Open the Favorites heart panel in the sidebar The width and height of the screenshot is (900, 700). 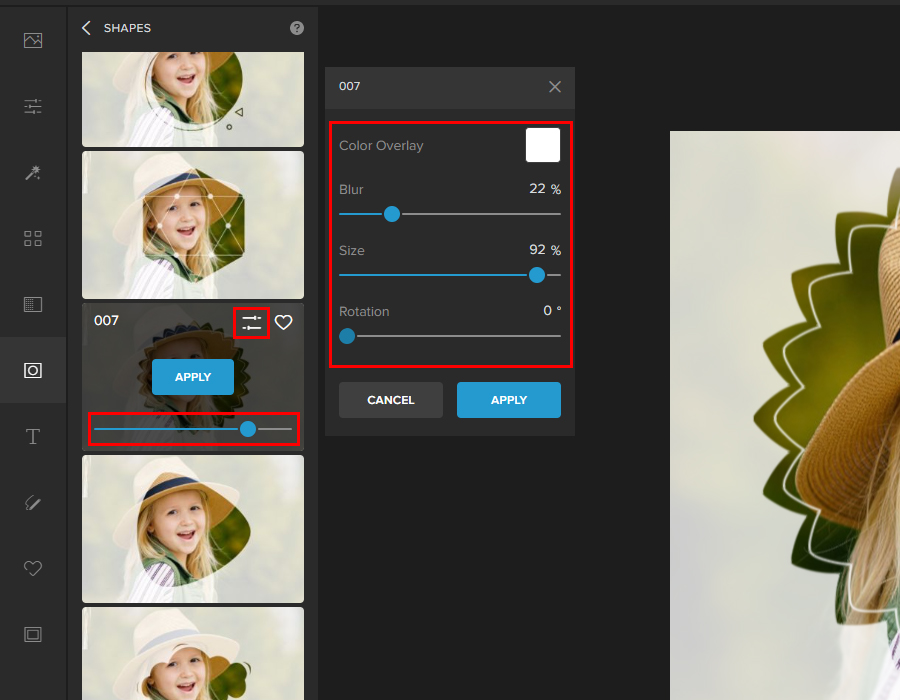pos(33,568)
